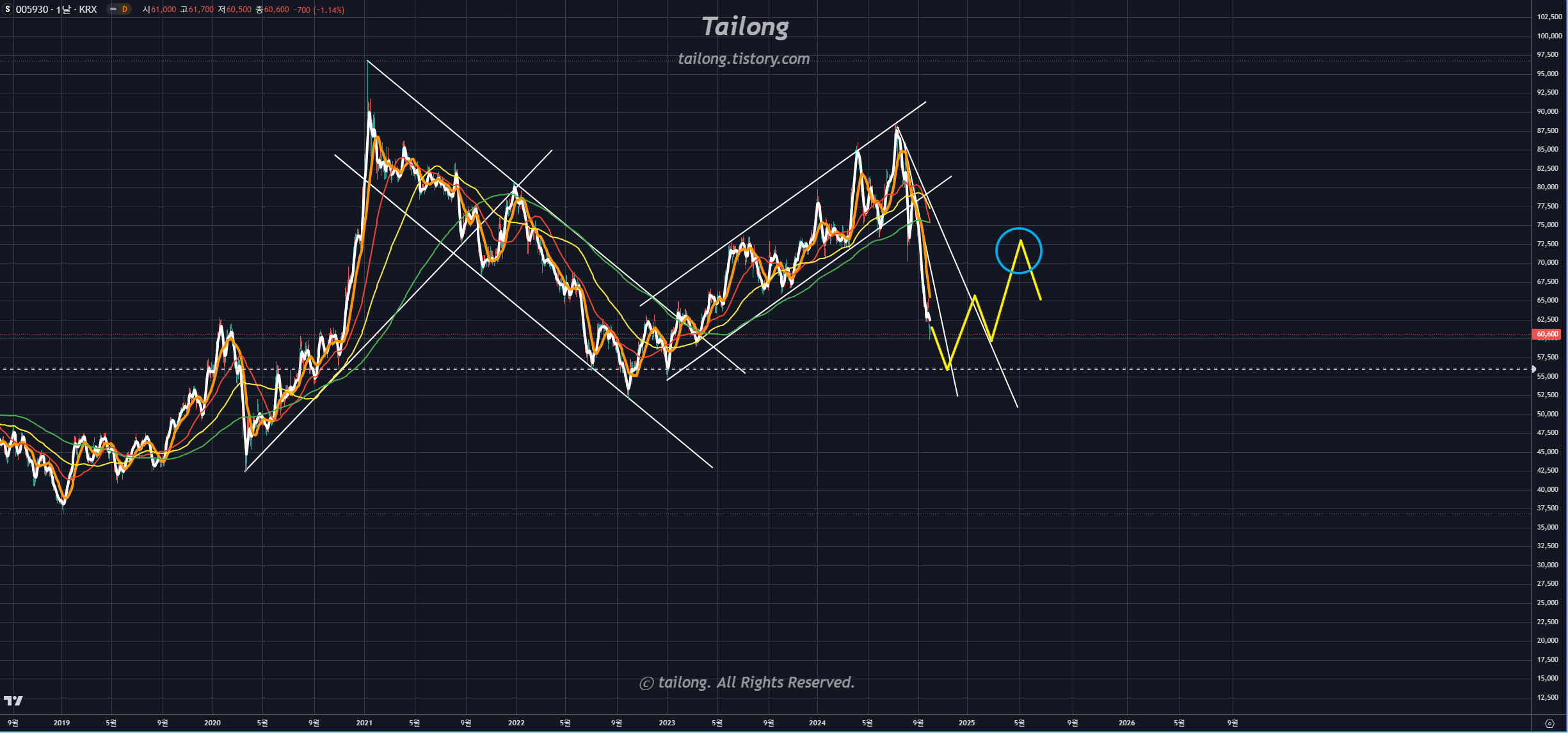Click the market status dash indicator
The width and height of the screenshot is (1568, 733).
click(x=113, y=10)
